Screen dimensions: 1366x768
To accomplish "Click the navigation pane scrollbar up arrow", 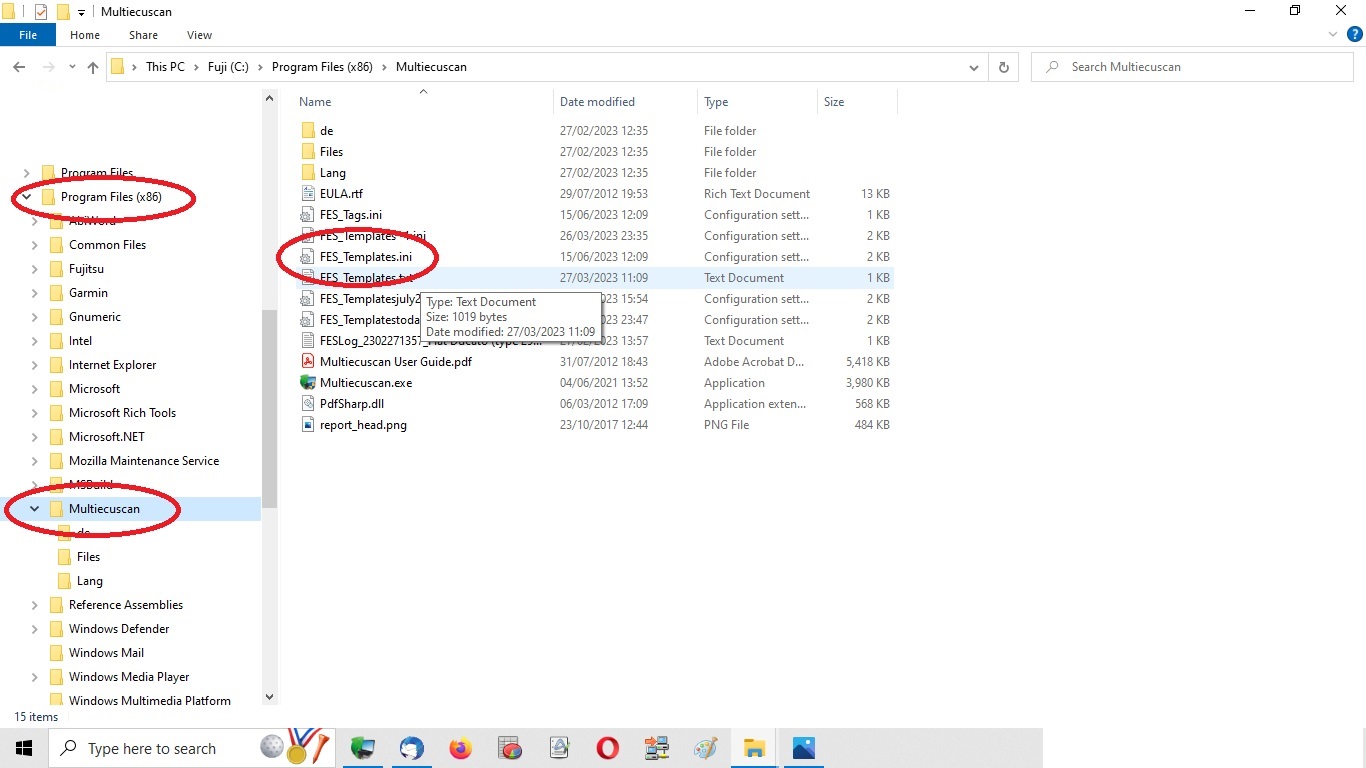I will point(269,99).
